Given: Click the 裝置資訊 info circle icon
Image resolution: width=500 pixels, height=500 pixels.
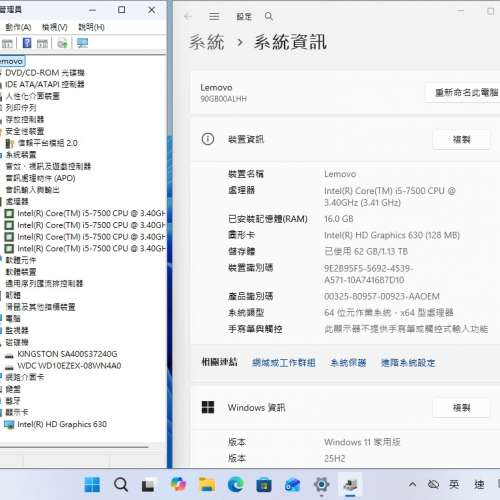Looking at the screenshot, I should 208,139.
